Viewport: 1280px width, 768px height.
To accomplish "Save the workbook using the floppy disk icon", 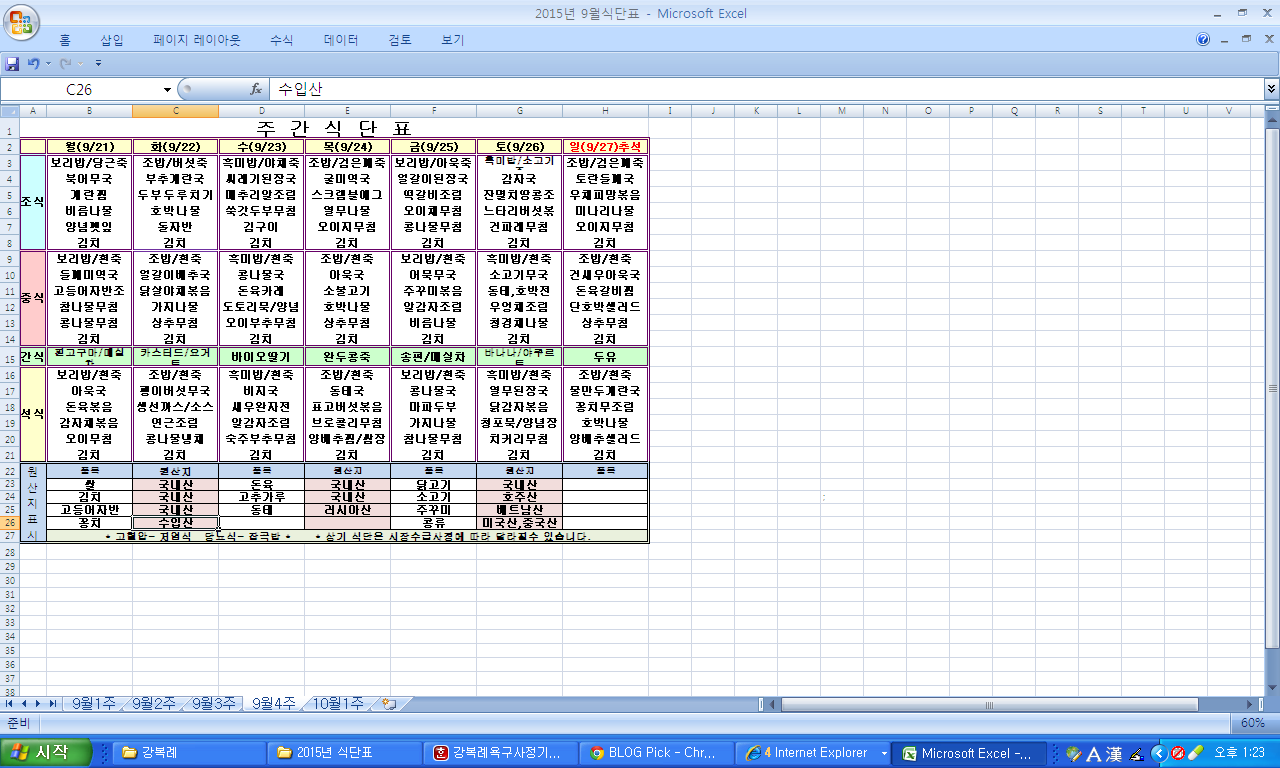I will (x=13, y=64).
